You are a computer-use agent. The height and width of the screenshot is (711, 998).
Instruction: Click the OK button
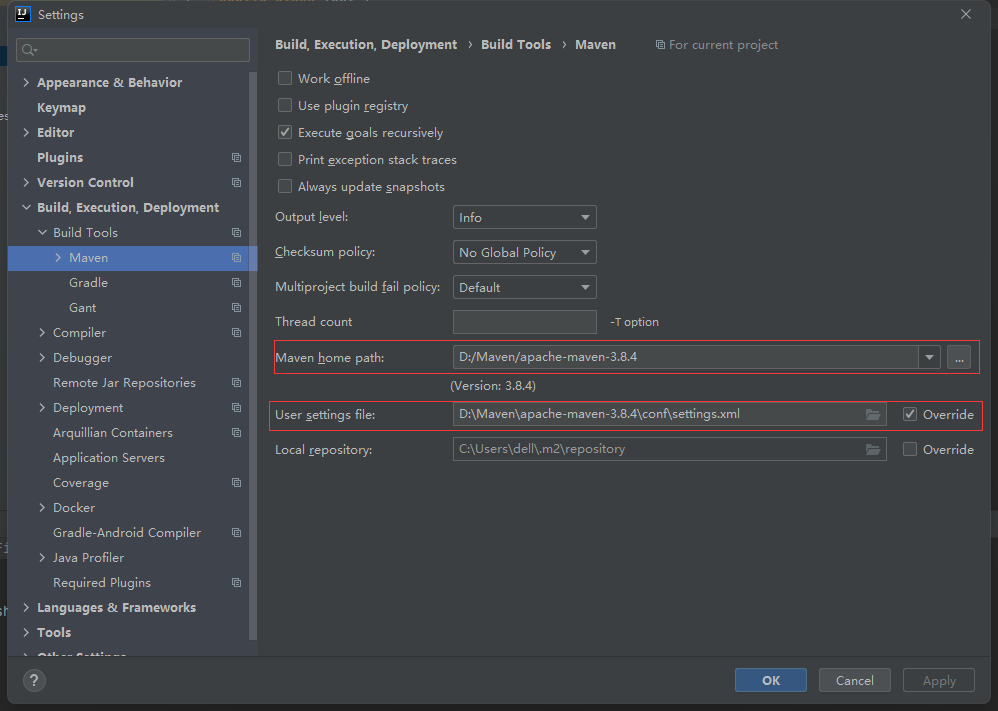(770, 680)
